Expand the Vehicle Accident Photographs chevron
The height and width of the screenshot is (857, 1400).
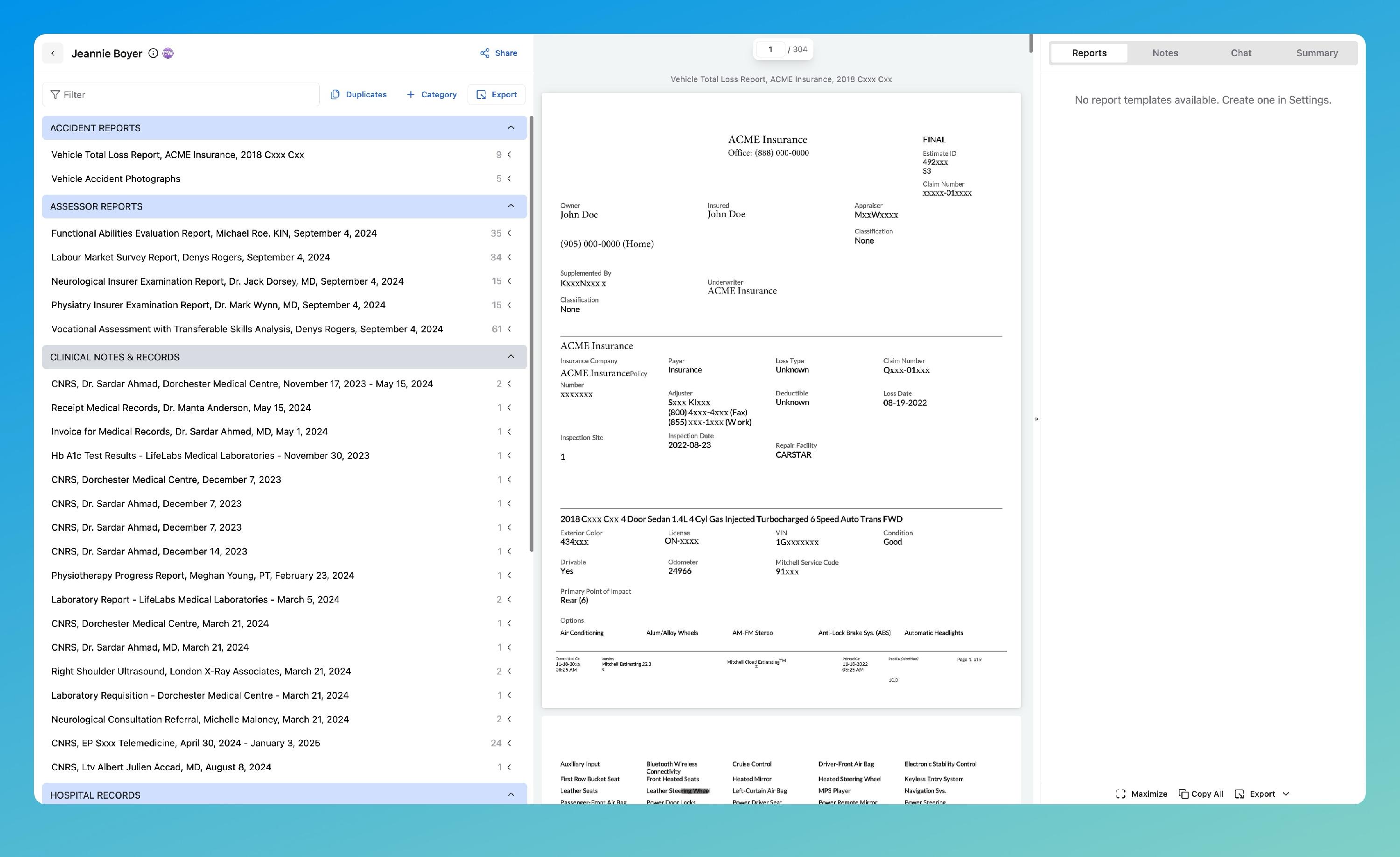point(510,178)
